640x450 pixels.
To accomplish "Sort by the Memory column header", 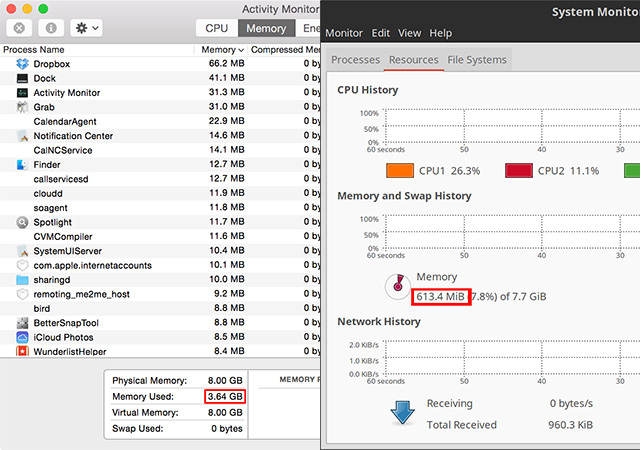I will click(x=222, y=50).
